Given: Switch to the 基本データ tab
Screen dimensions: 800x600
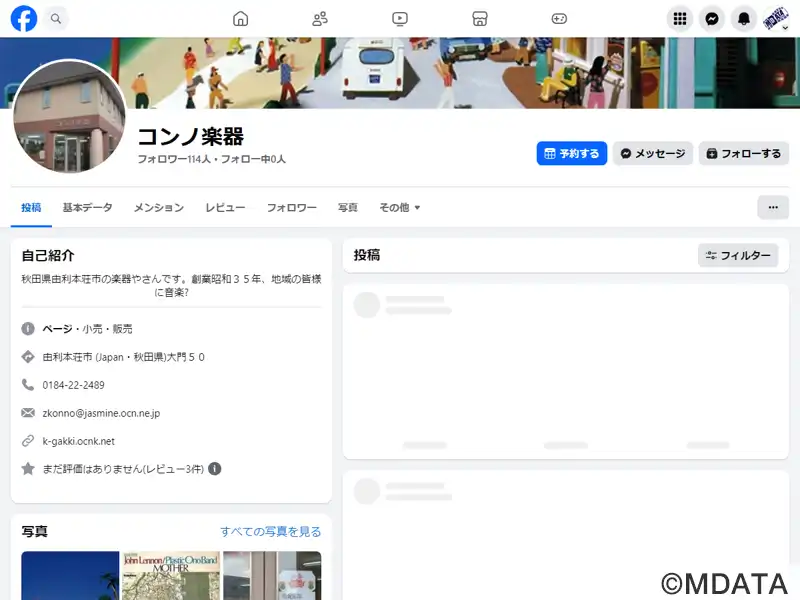Looking at the screenshot, I should click(87, 208).
